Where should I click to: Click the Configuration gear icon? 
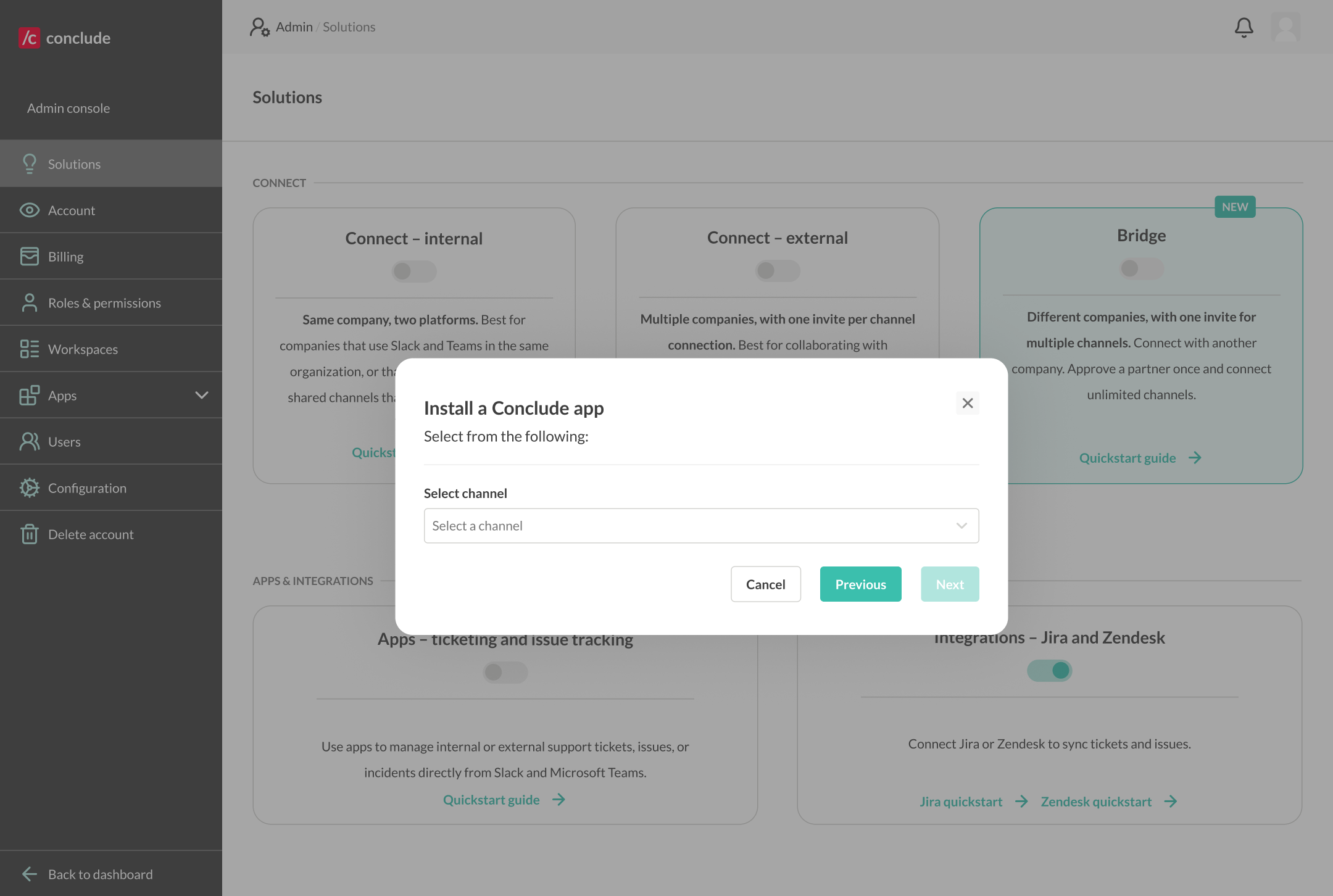coord(29,487)
